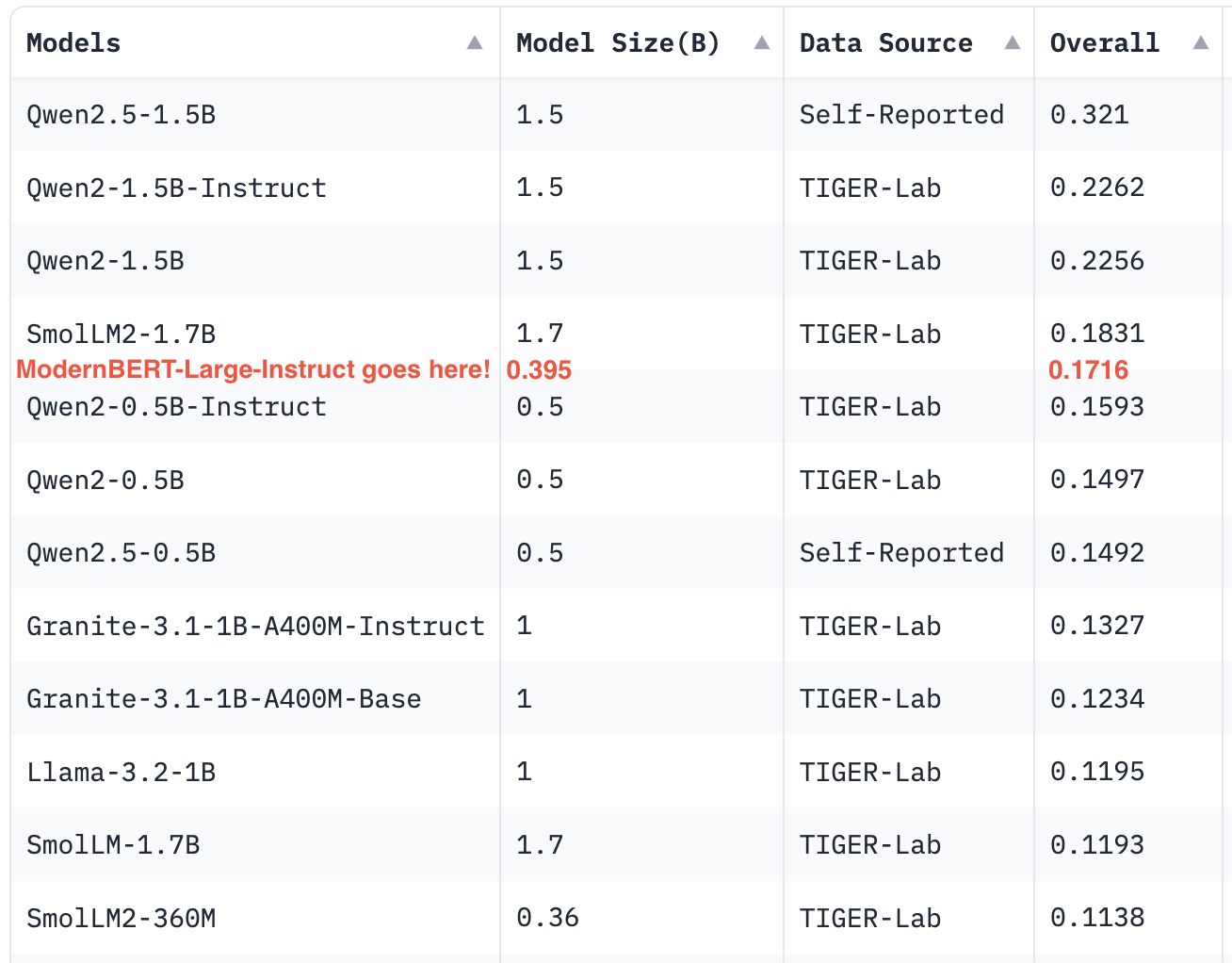
Task: Select Self-Reported source for Qwen2.5-1.5B
Action: click(x=901, y=115)
